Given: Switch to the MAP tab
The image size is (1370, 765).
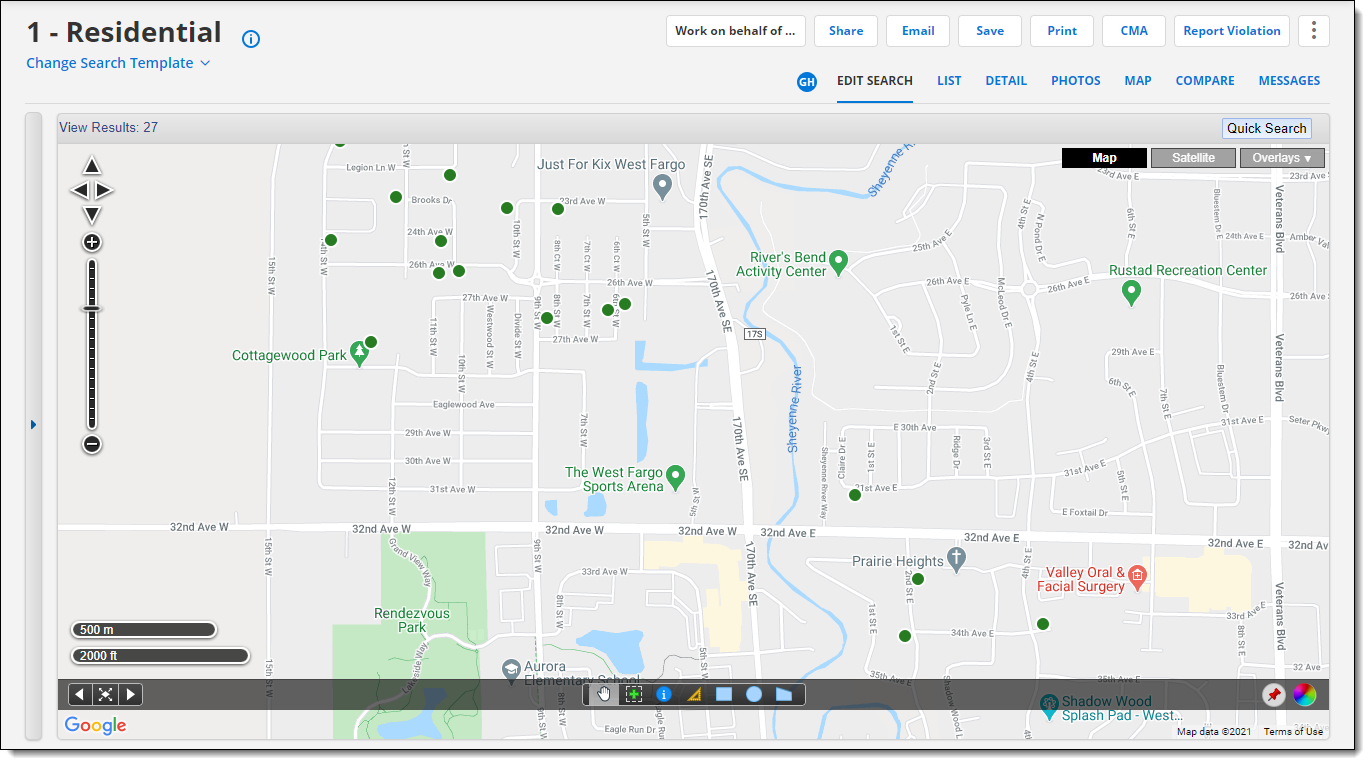Looking at the screenshot, I should point(1138,81).
